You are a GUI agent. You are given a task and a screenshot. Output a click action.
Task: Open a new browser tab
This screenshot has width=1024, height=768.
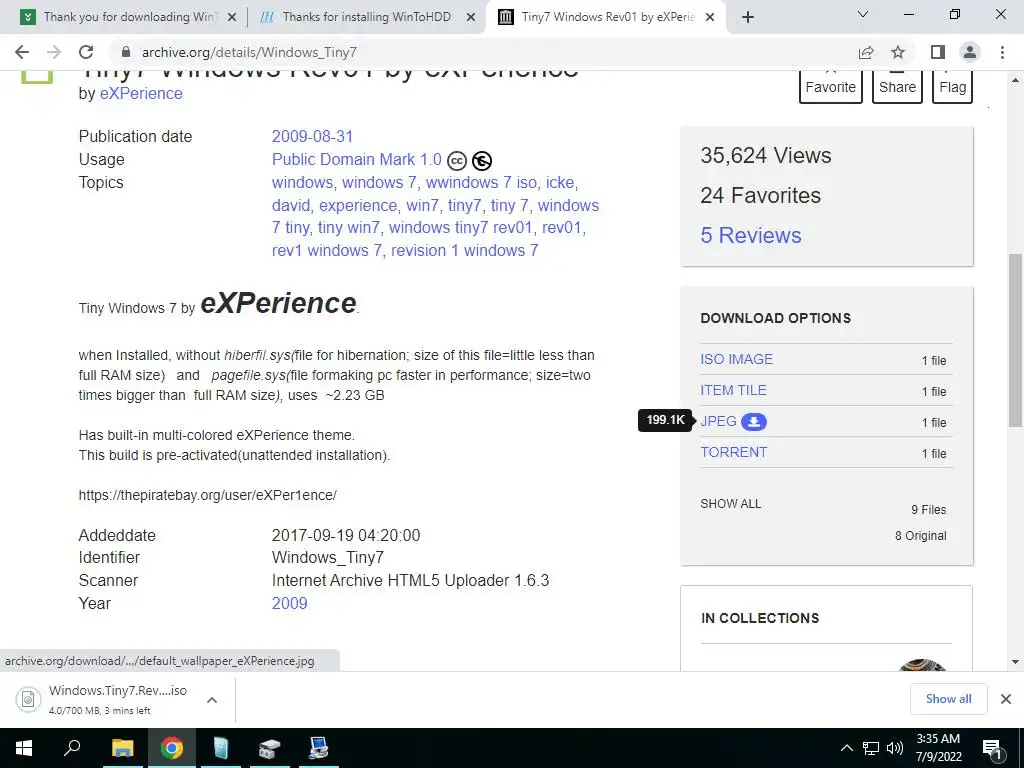tap(748, 17)
